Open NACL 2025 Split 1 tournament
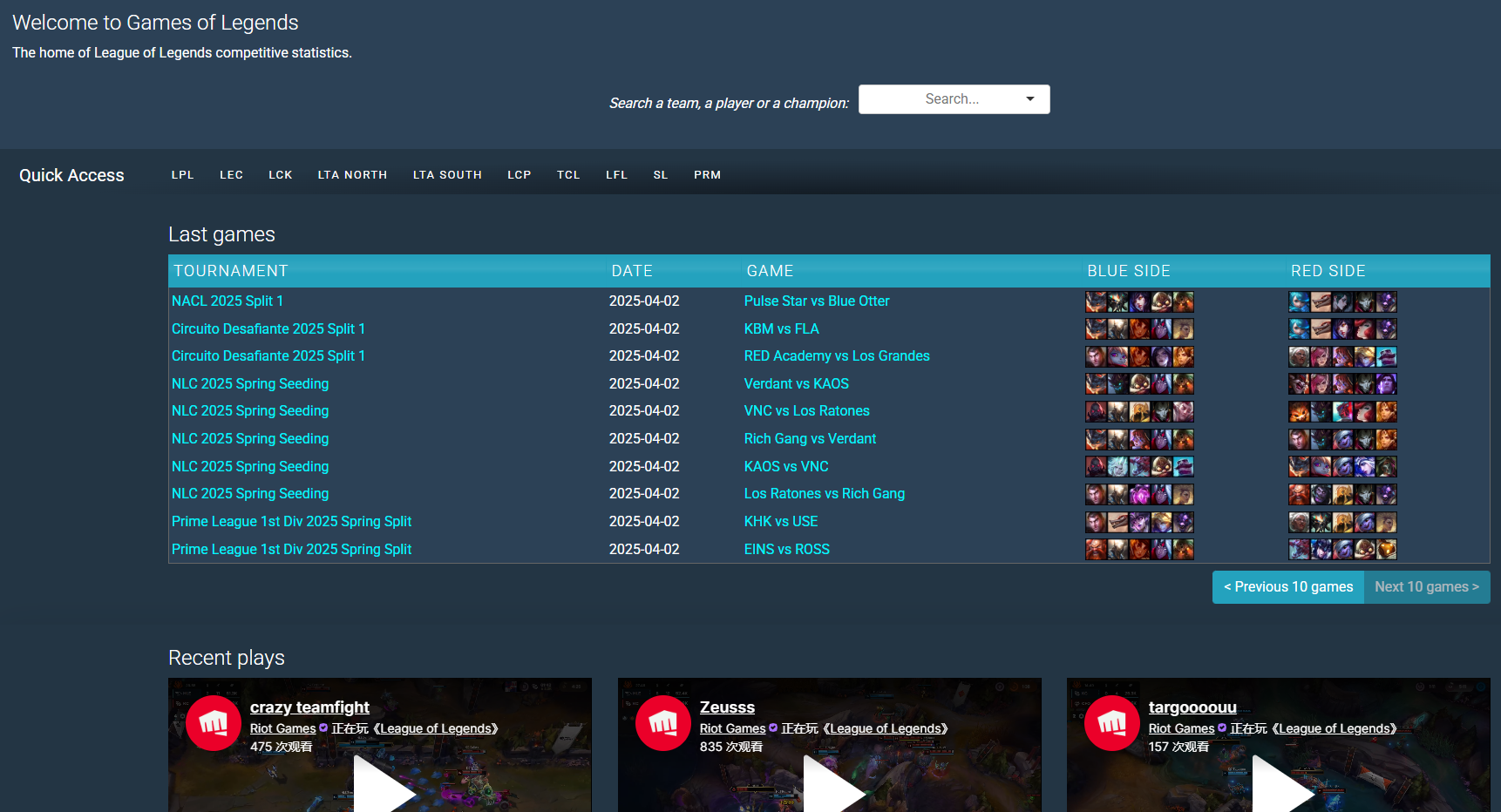This screenshot has width=1501, height=812. coord(228,301)
